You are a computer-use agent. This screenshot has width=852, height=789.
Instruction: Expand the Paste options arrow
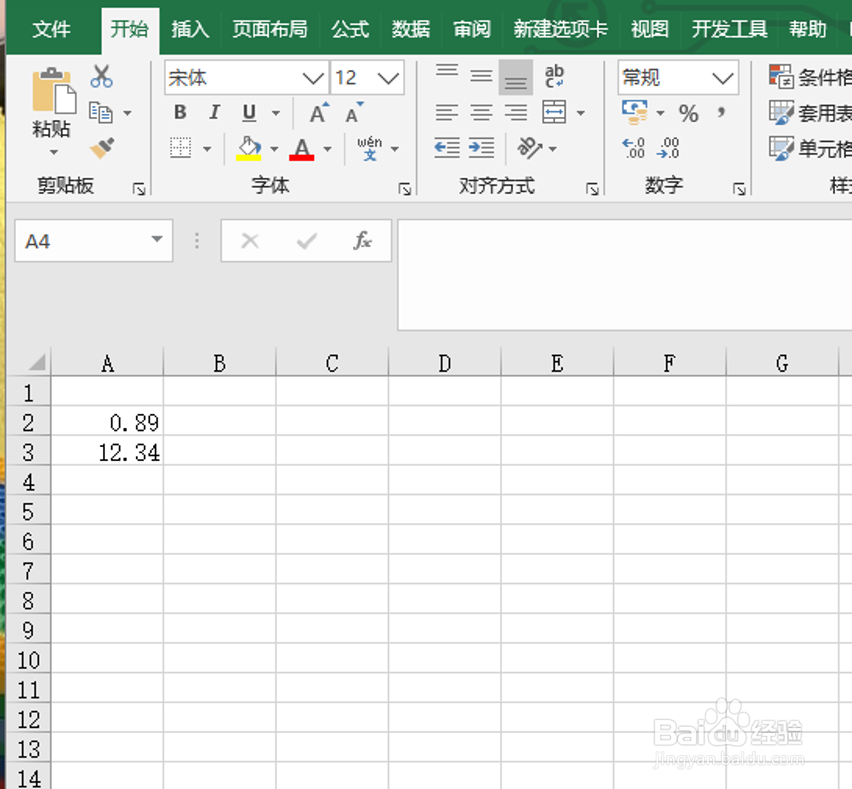click(53, 152)
